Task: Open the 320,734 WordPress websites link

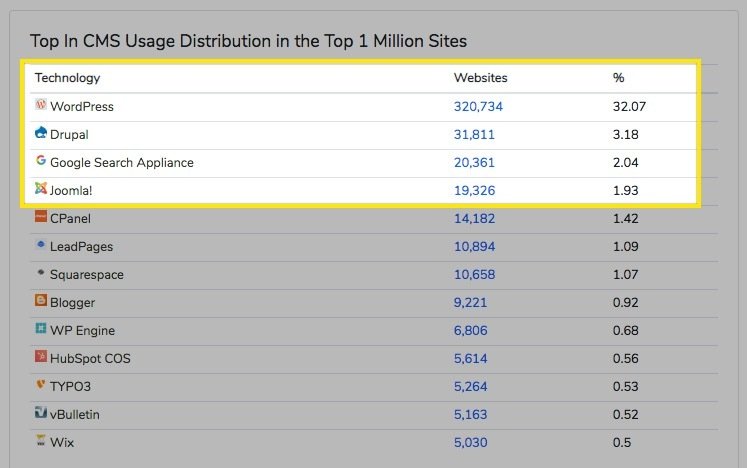Action: (x=478, y=106)
